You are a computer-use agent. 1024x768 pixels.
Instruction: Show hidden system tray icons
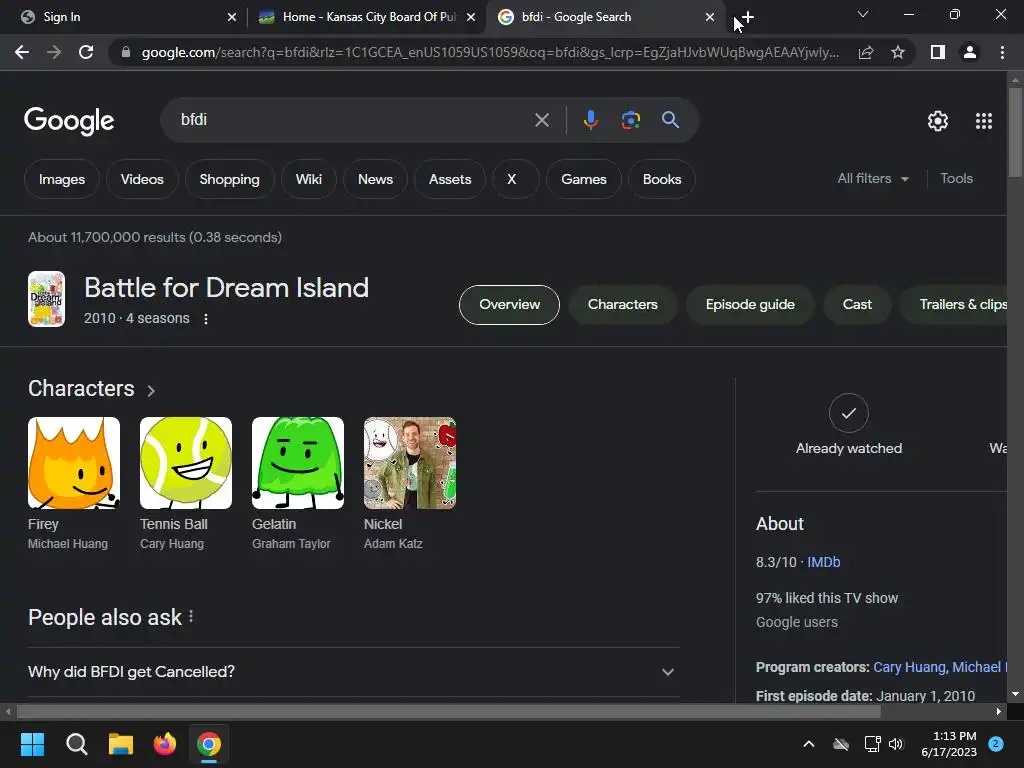point(808,744)
